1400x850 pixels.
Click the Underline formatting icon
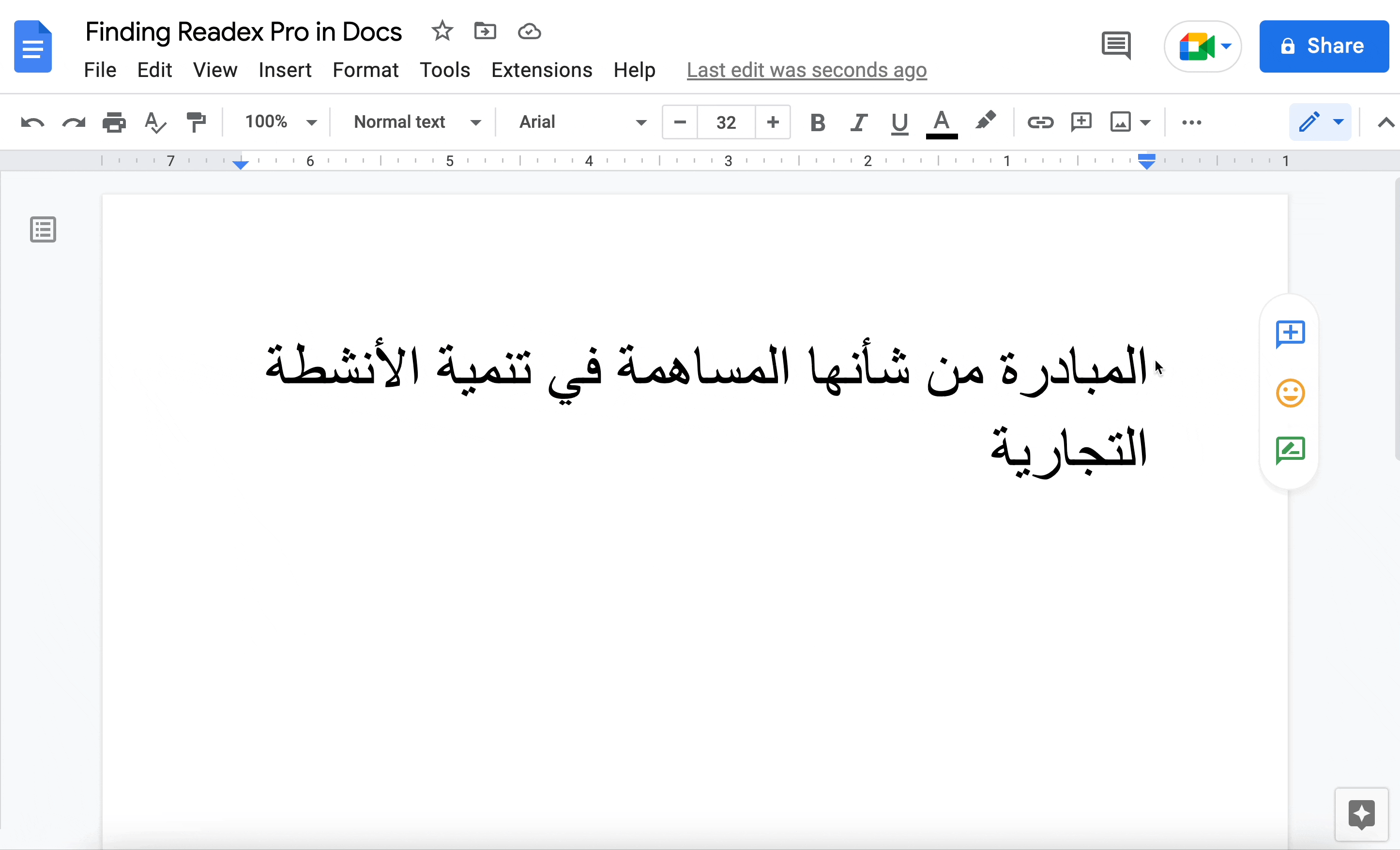tap(898, 122)
